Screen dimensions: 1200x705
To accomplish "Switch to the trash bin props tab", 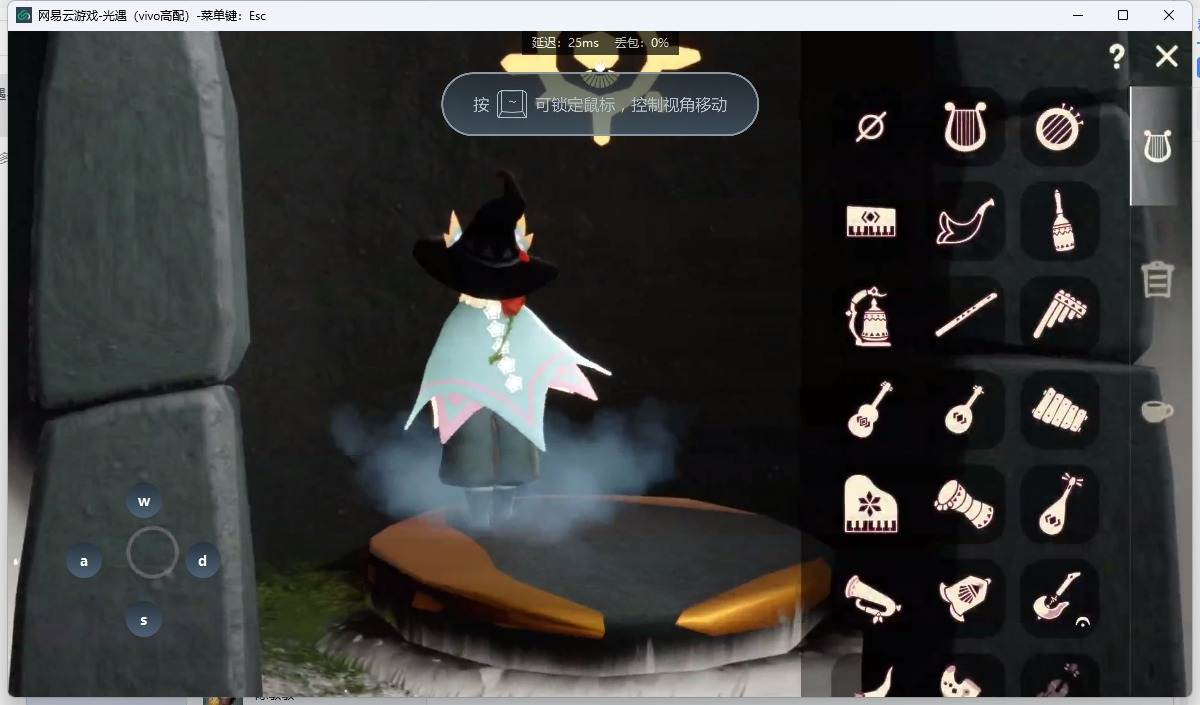I will point(1157,279).
